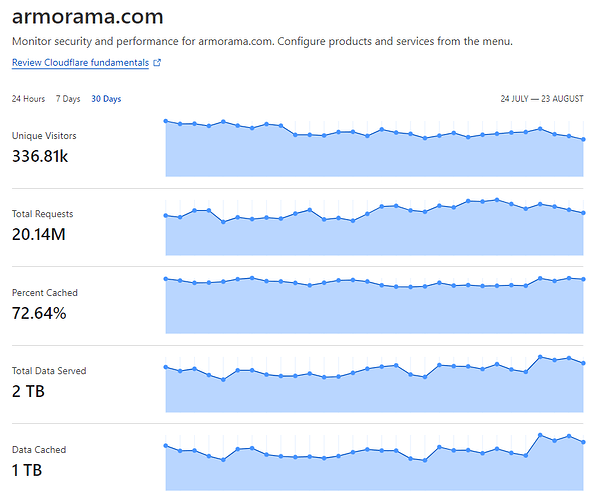Click the first data point of Percent Cached chart

[x=166, y=279]
